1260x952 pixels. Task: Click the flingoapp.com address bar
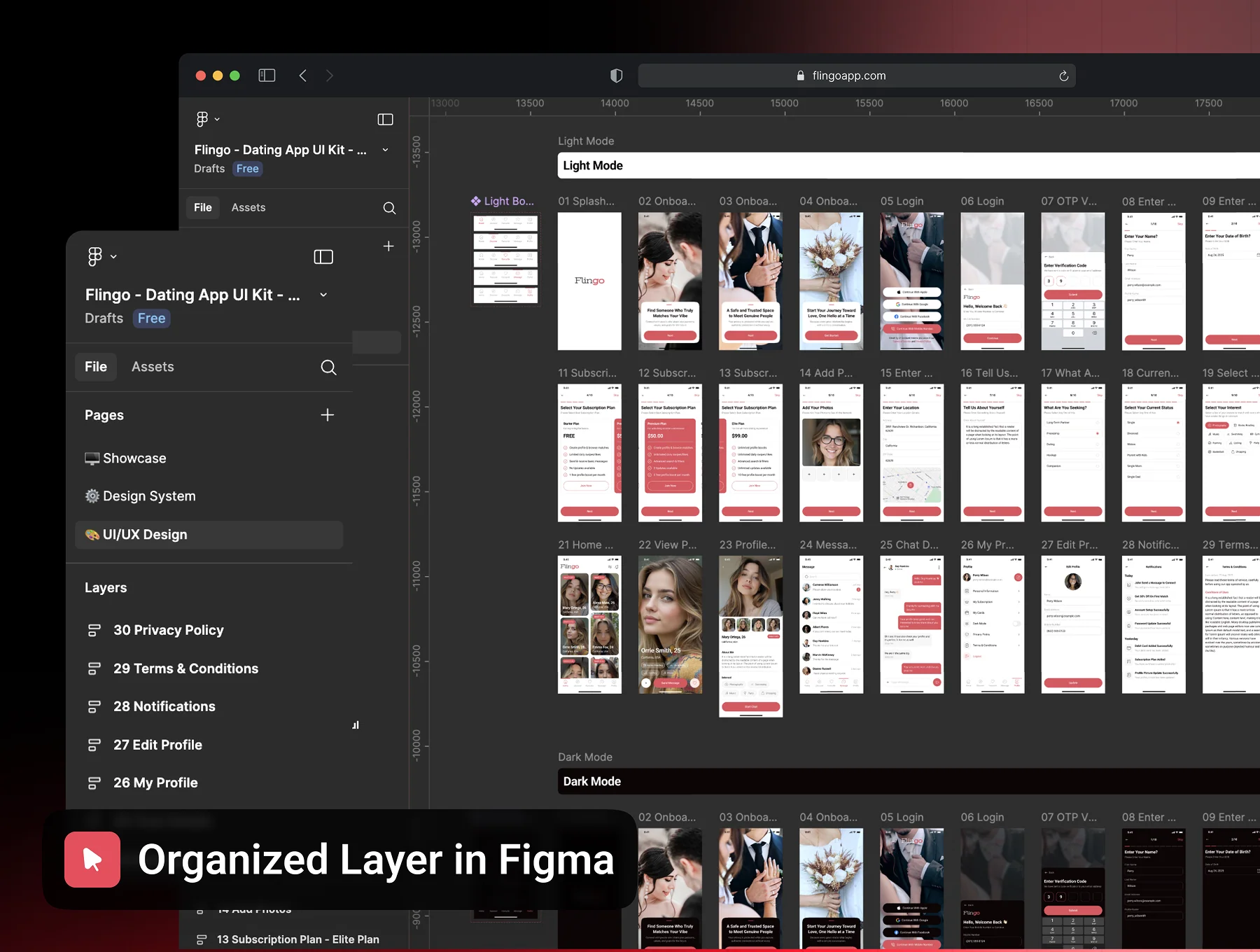click(x=857, y=76)
